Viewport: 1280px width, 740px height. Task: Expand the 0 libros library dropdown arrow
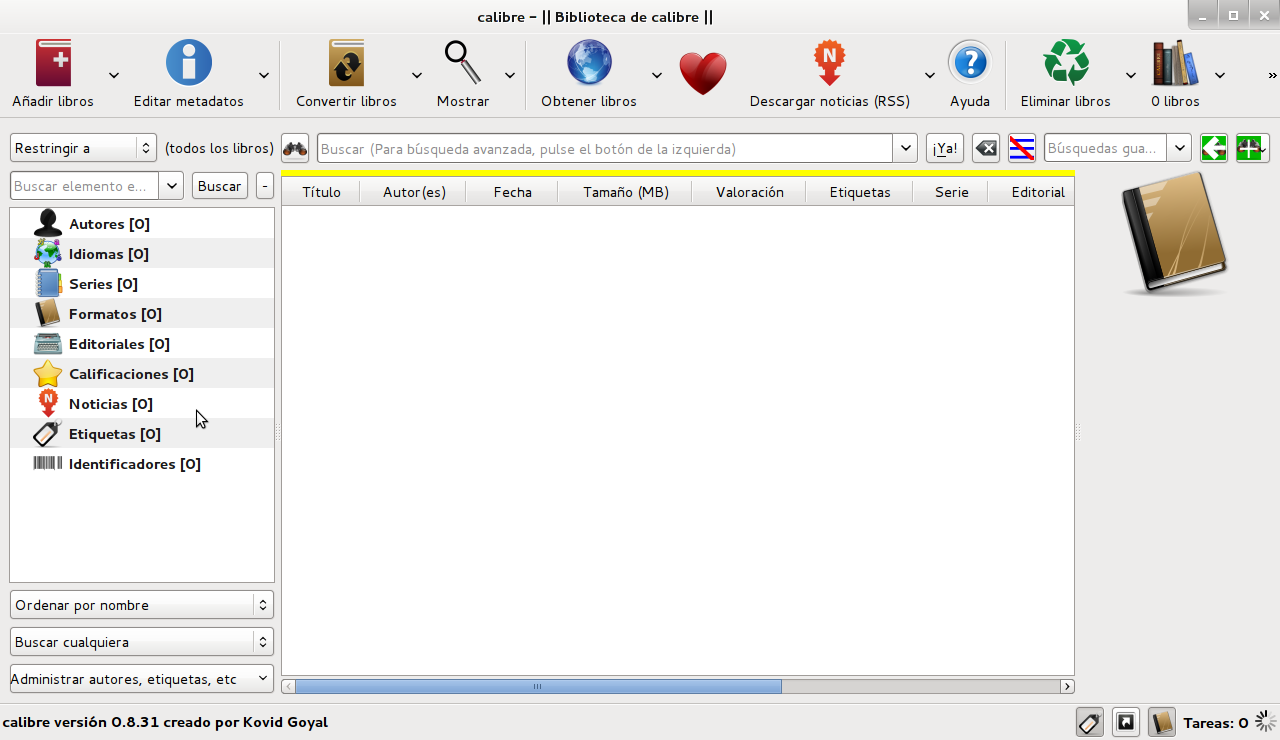tap(1220, 75)
